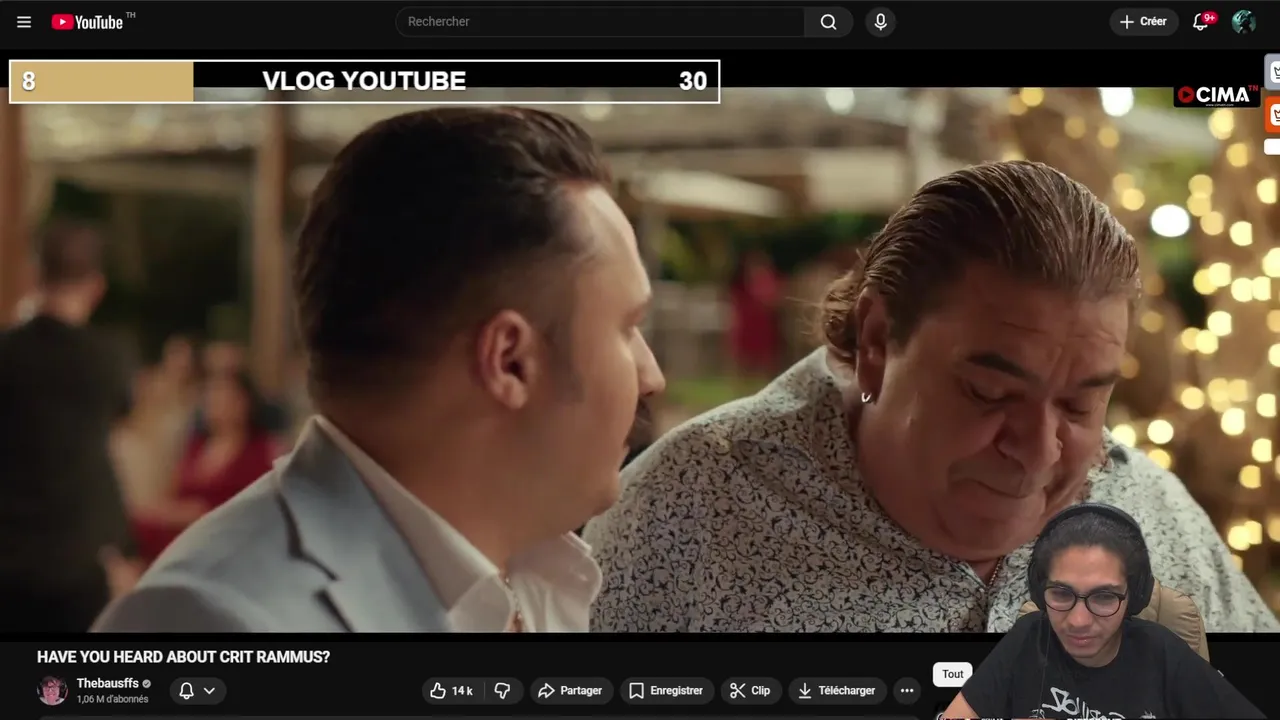Open the Thebausffs channel avatar

[52, 690]
